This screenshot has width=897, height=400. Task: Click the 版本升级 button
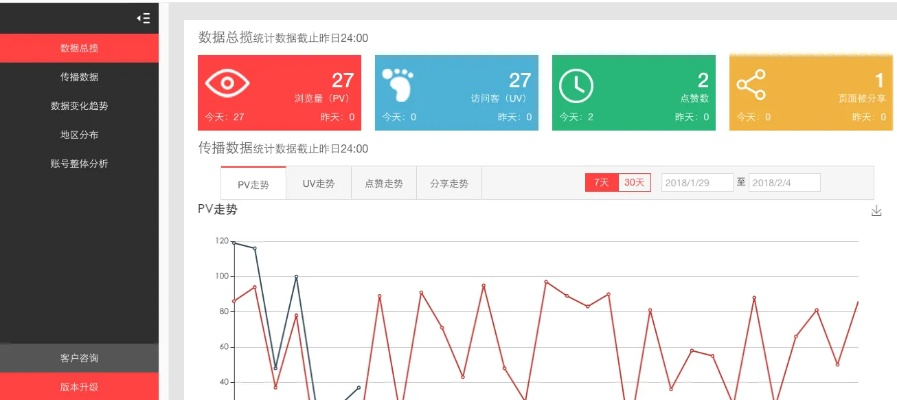pyautogui.click(x=79, y=386)
